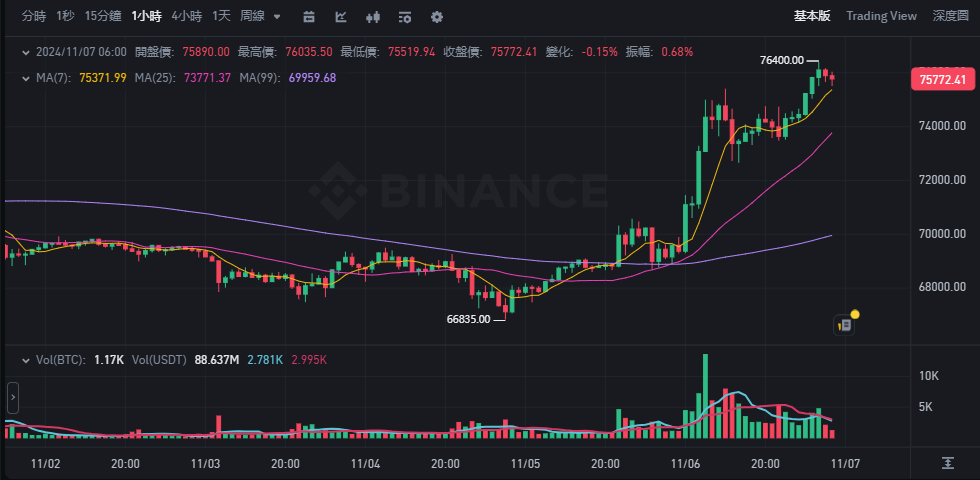Expand the left side drawing panel arrow

pyautogui.click(x=12, y=397)
